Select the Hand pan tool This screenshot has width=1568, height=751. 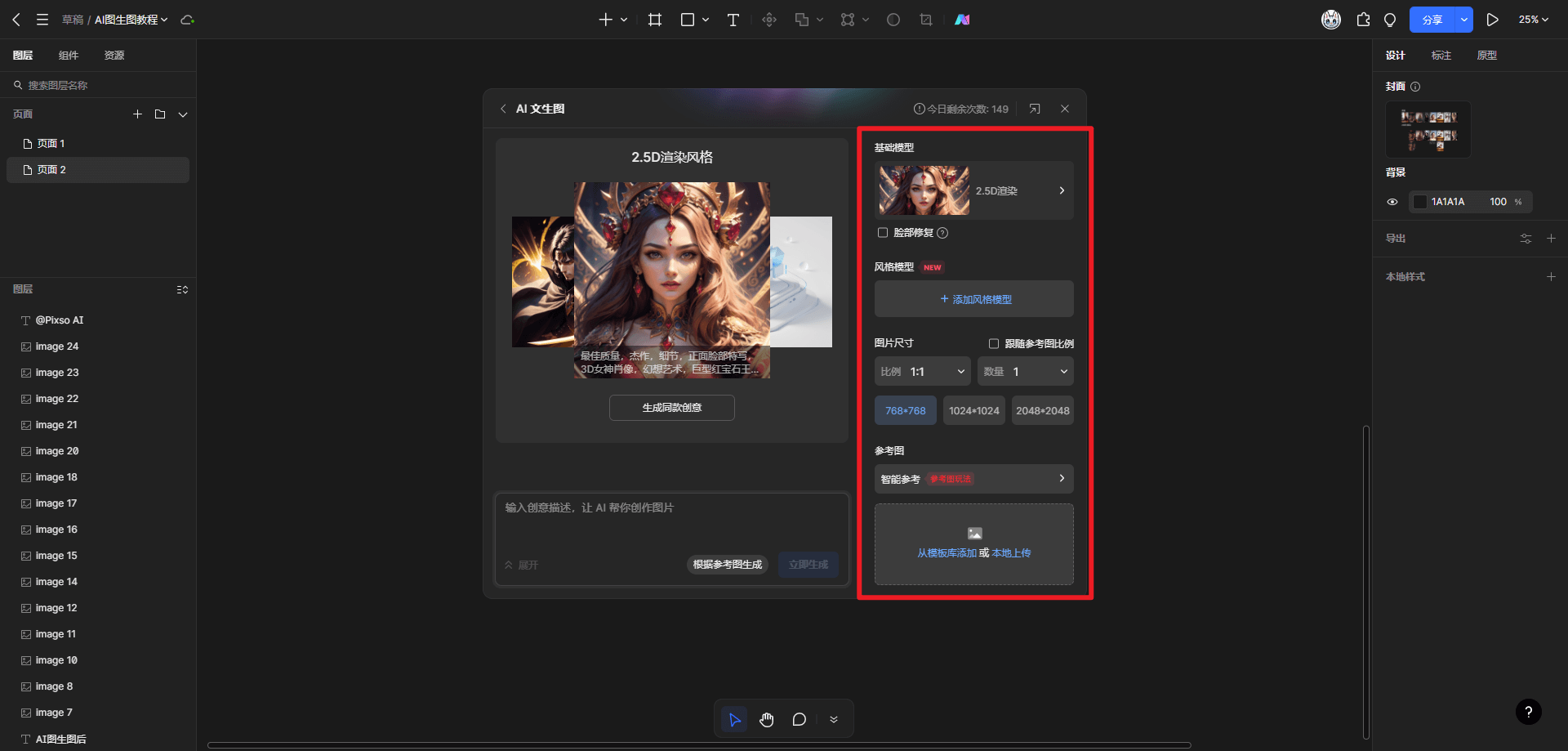pyautogui.click(x=766, y=719)
